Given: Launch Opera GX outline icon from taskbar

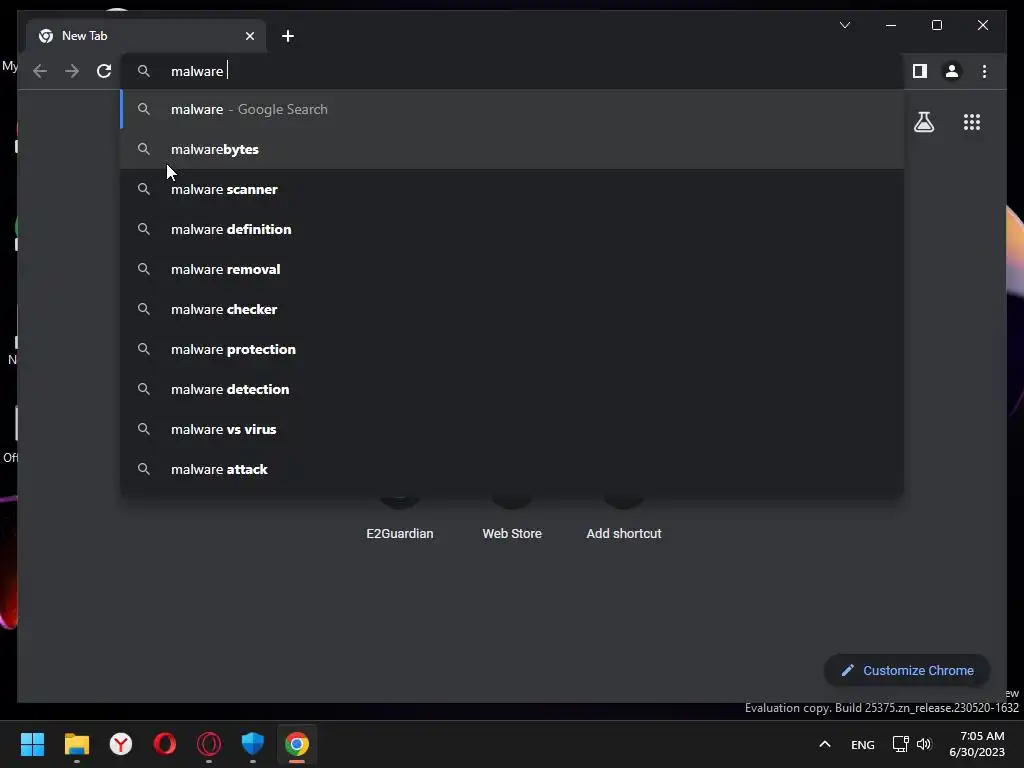Looking at the screenshot, I should tap(209, 744).
